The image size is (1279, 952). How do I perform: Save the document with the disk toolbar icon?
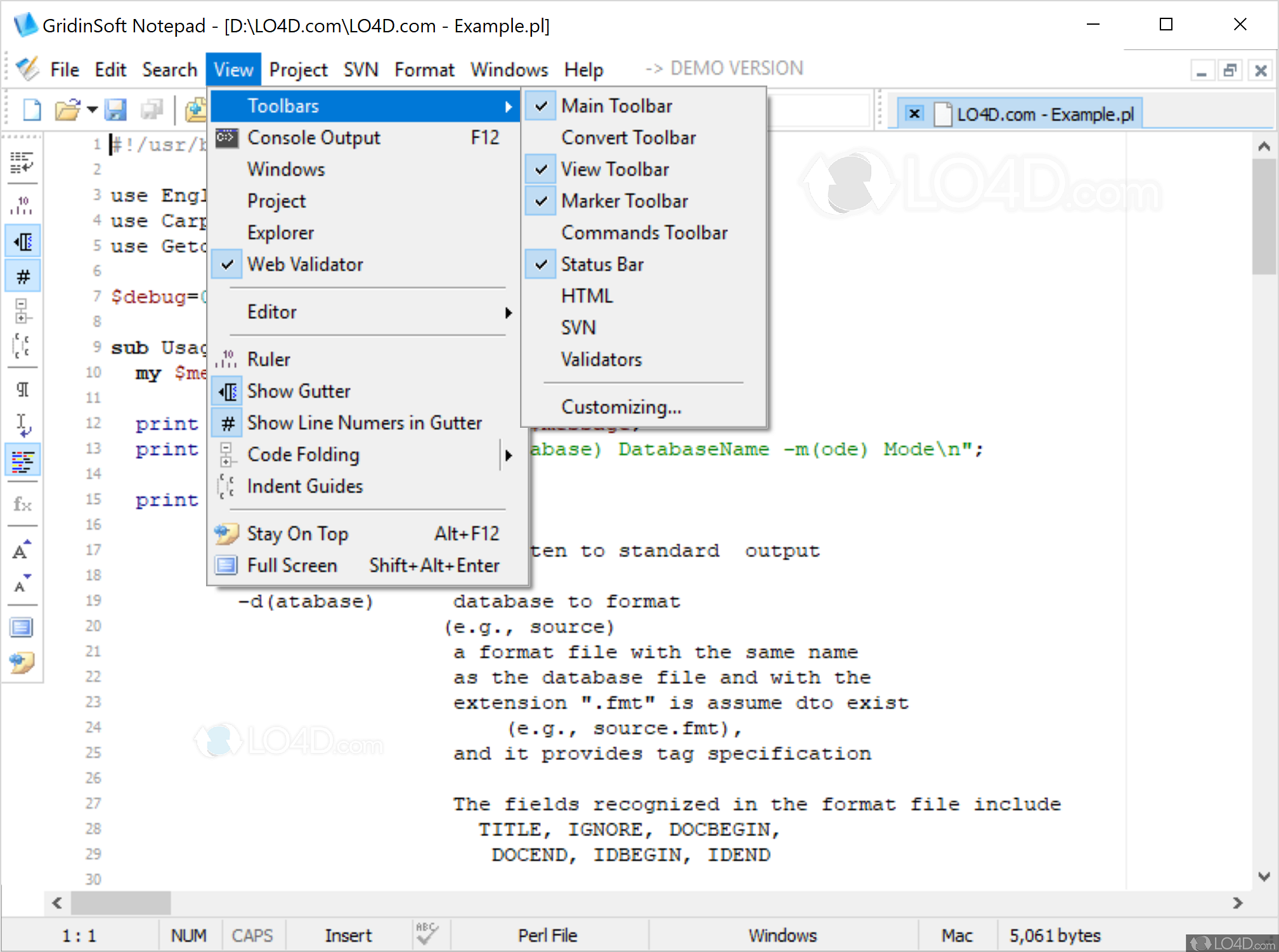point(116,109)
